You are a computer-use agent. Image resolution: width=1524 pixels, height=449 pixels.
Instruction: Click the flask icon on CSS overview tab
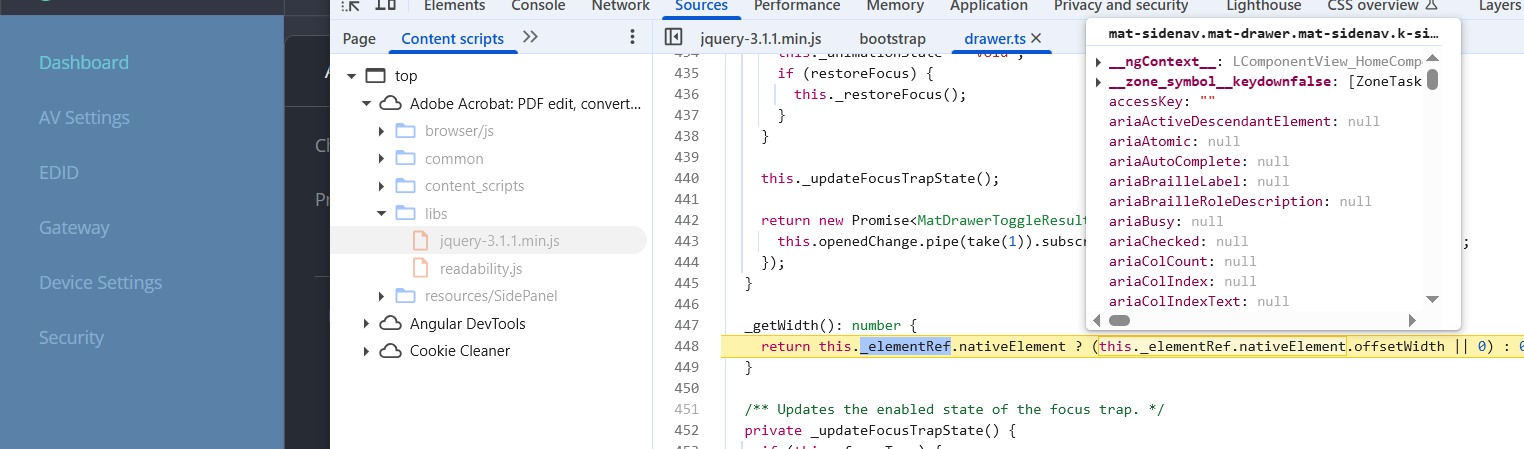point(1431,5)
